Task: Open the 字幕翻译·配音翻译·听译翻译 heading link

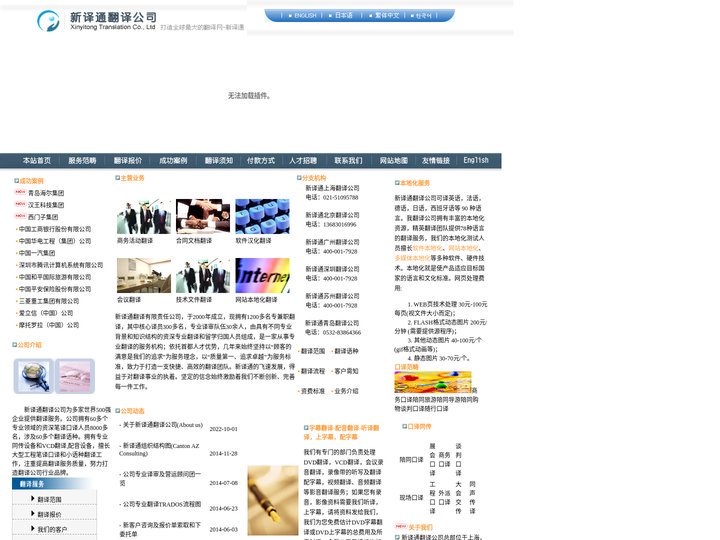Action: tap(342, 432)
